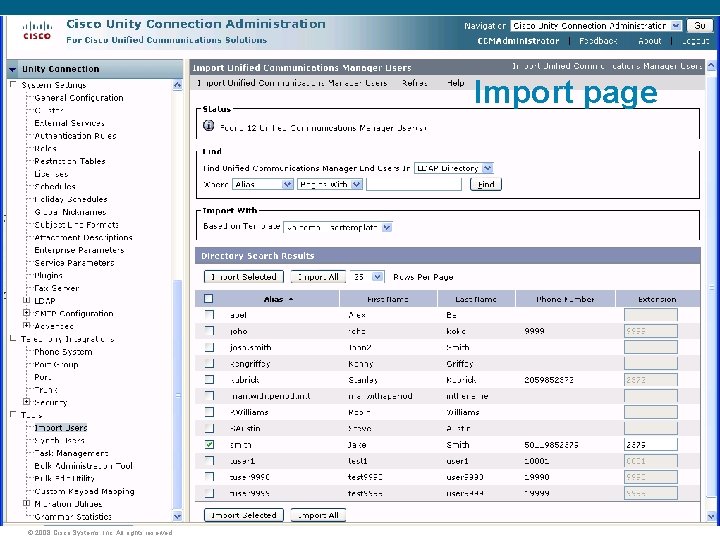Open Phone System in the tree
This screenshot has height=540, width=720.
point(63,352)
